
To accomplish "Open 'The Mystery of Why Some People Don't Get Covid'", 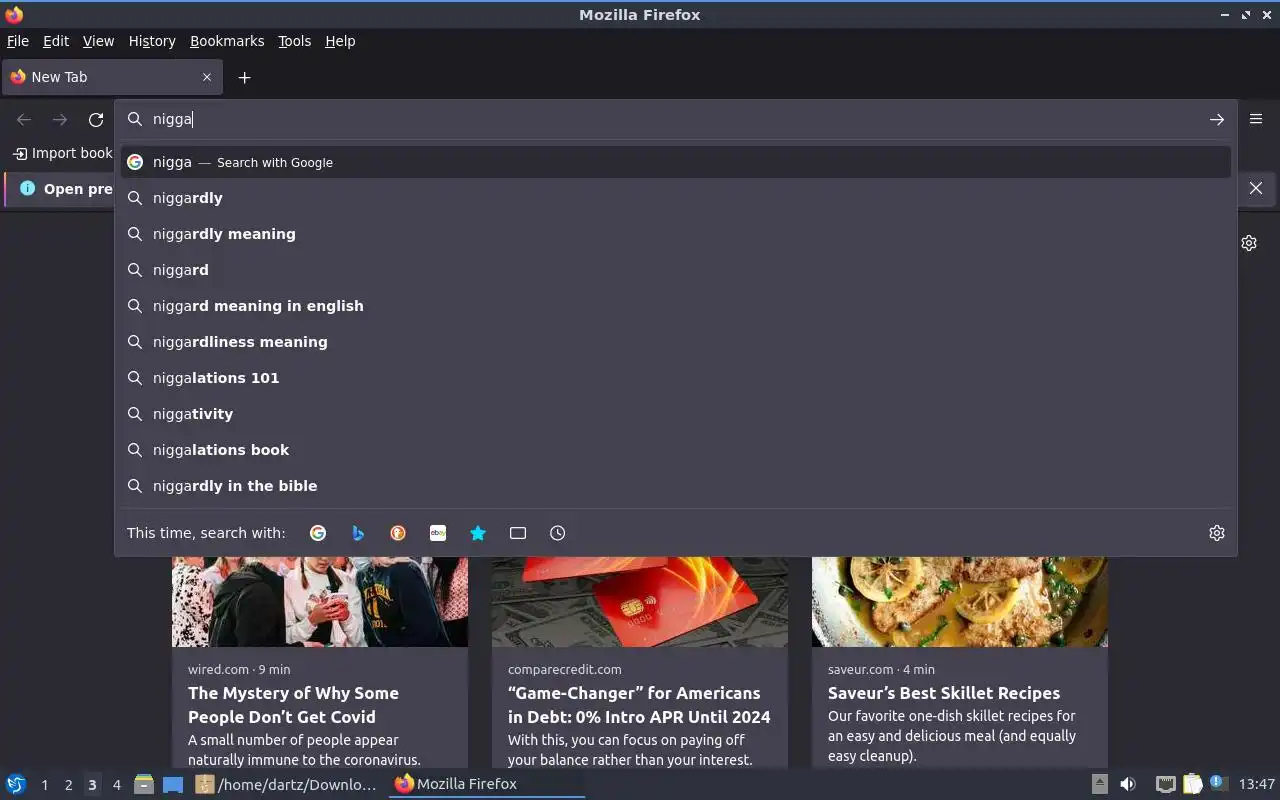I will 293,705.
